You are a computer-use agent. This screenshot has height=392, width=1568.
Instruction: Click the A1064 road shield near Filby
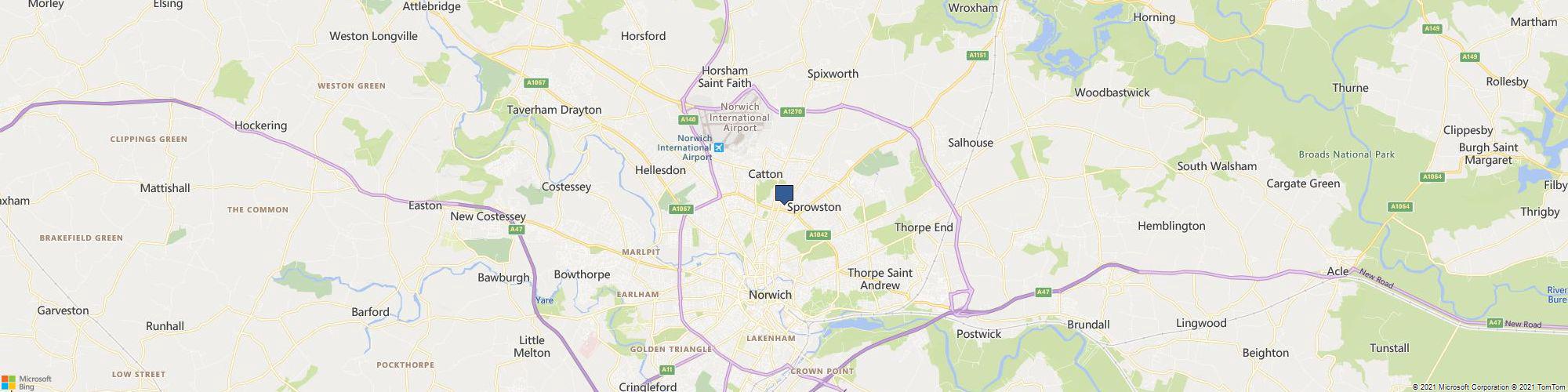1434,177
